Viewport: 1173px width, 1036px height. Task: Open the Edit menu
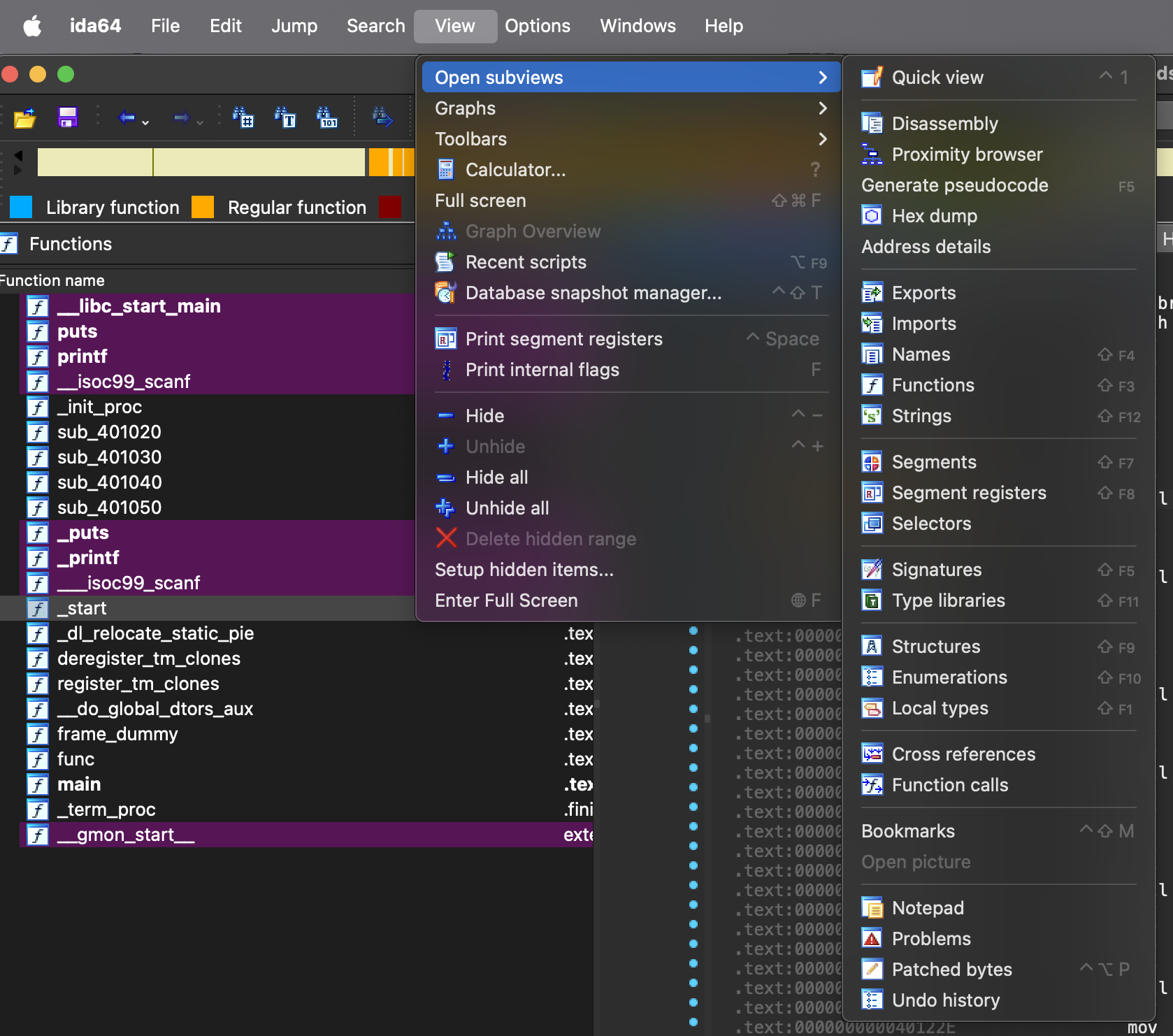tap(226, 26)
